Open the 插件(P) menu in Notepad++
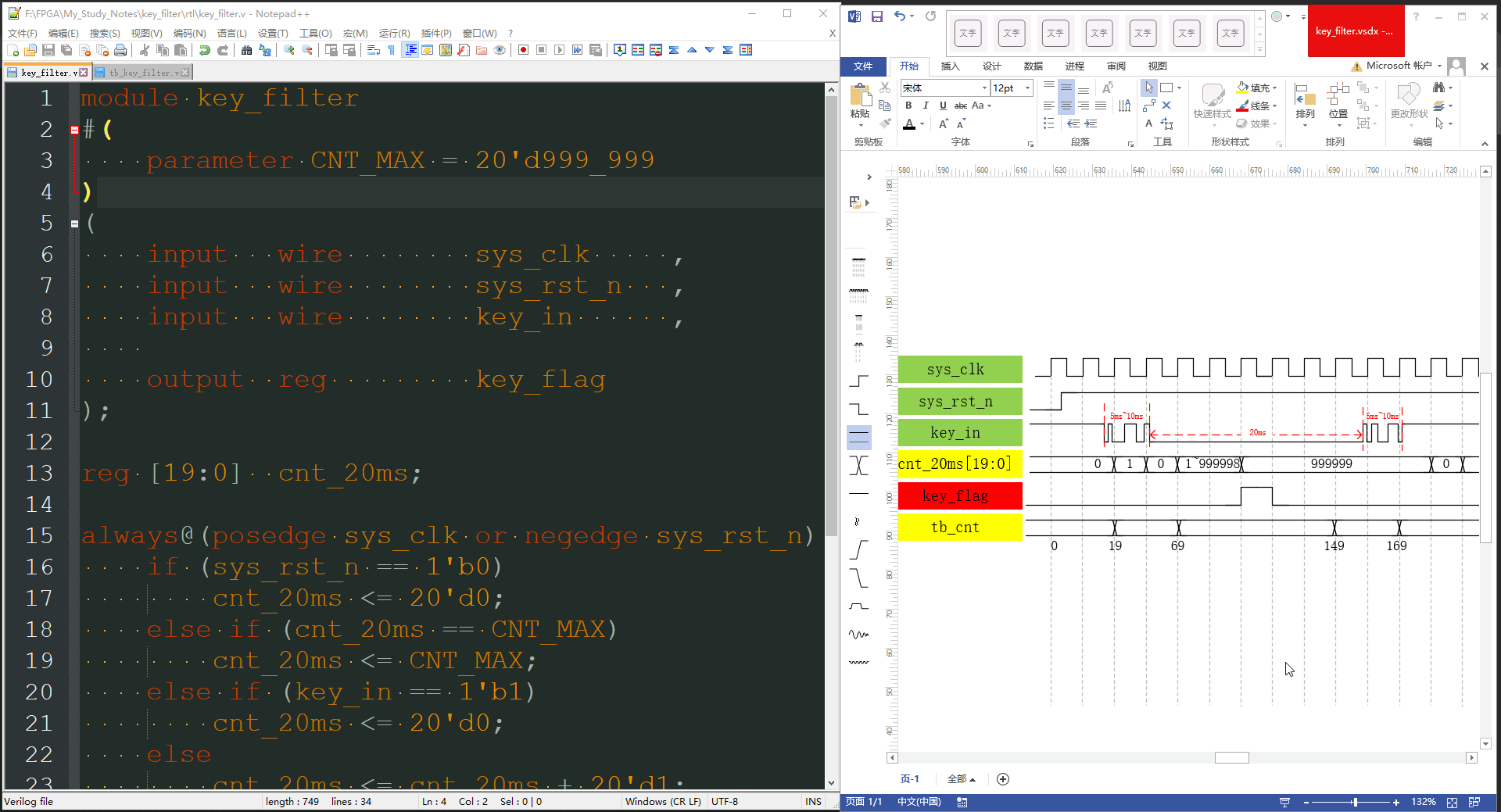This screenshot has width=1501, height=812. pos(436,34)
